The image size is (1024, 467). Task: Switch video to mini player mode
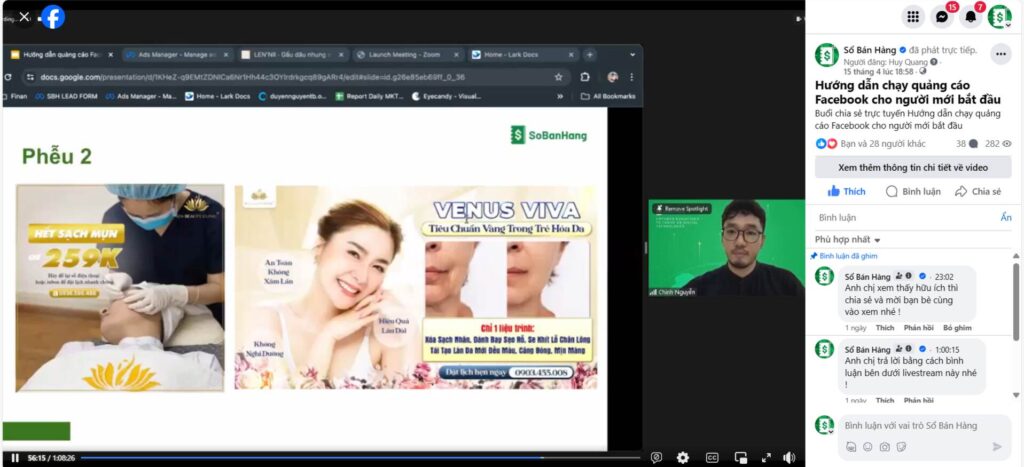tap(741, 458)
